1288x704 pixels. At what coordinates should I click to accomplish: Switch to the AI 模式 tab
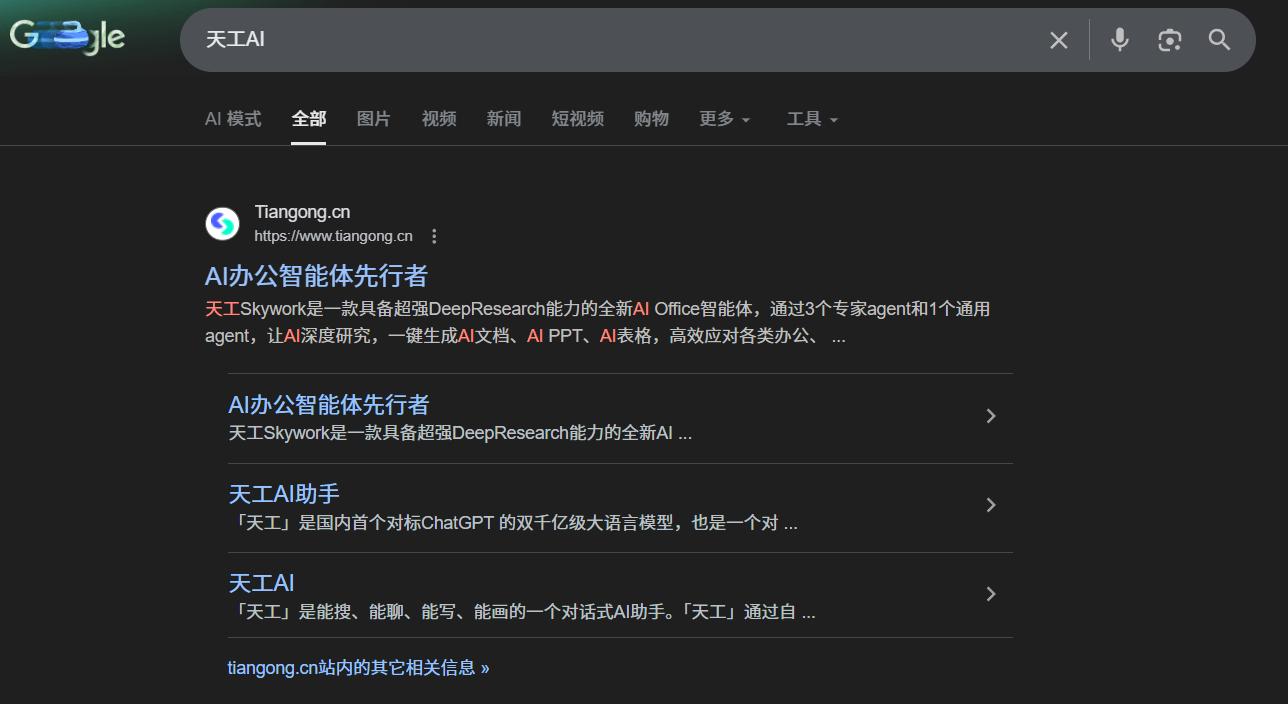tap(233, 119)
